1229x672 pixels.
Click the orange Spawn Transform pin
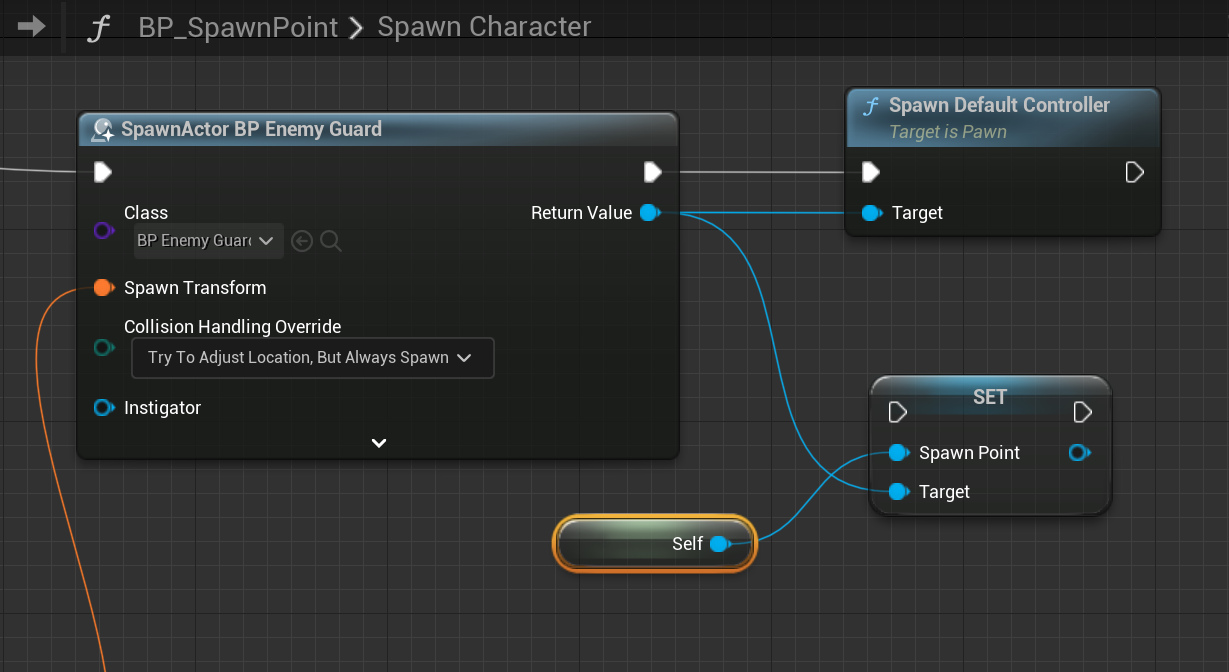pos(103,288)
